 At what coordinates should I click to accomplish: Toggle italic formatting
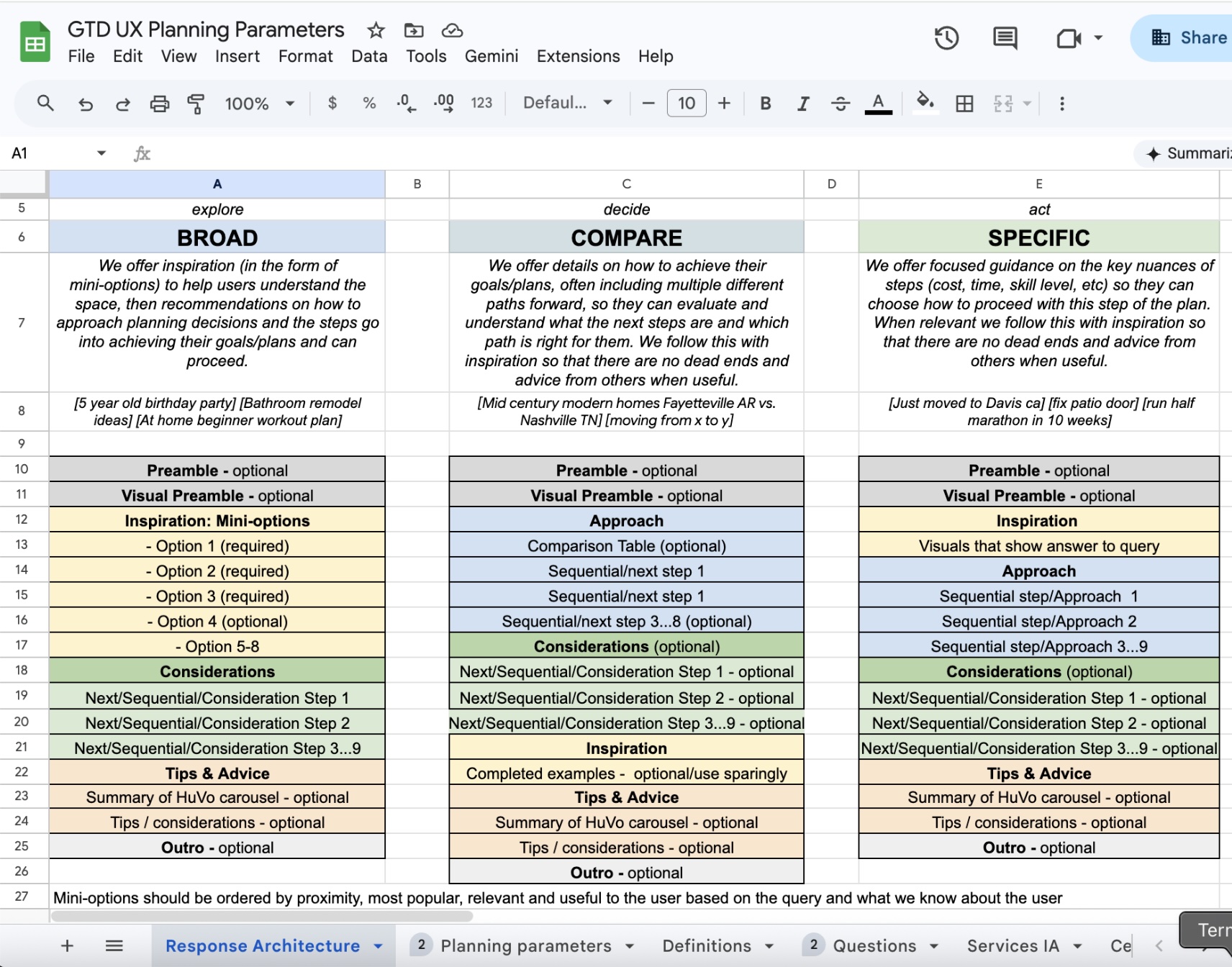[803, 103]
